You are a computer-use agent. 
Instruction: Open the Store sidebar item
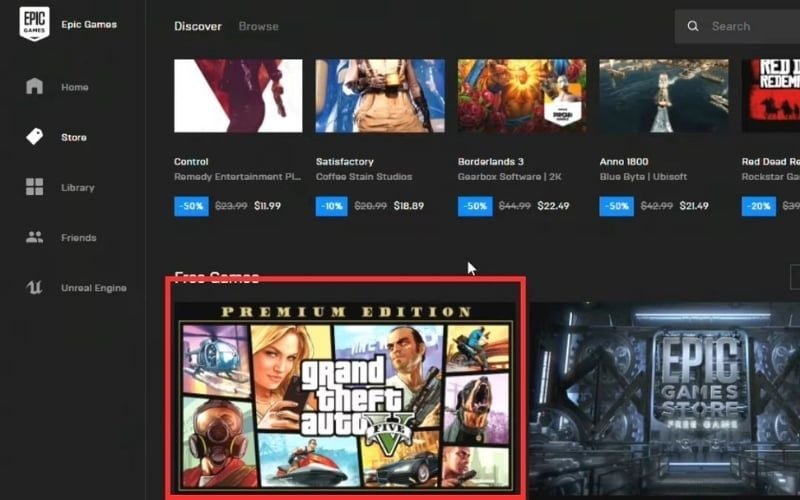point(73,137)
